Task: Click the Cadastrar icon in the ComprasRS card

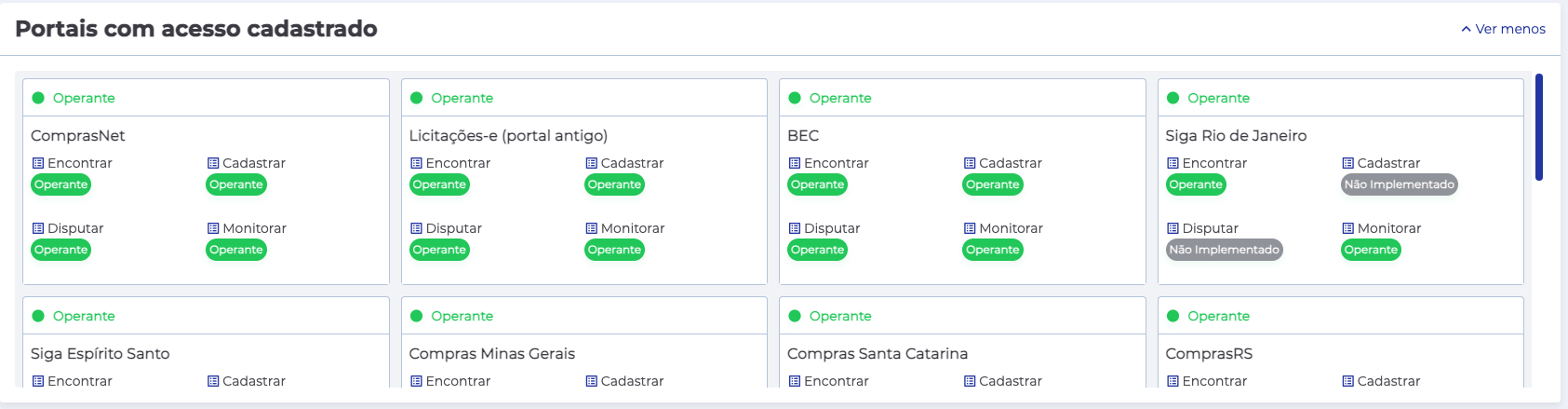Action: [1347, 381]
